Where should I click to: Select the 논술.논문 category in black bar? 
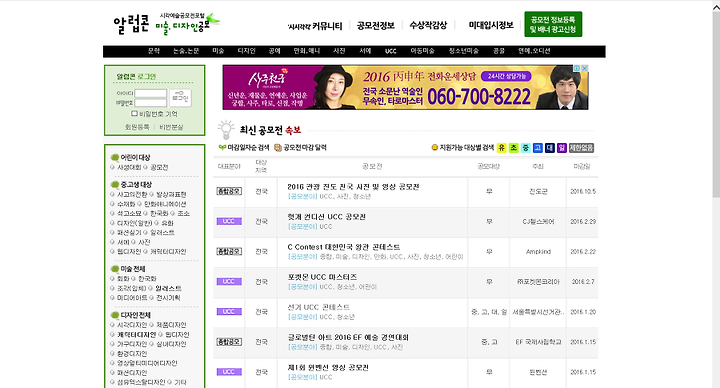pos(186,51)
